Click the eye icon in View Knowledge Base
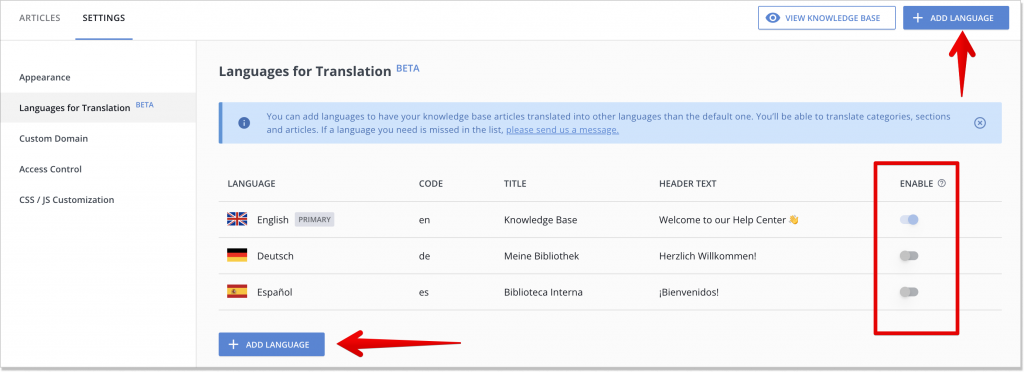 click(773, 18)
